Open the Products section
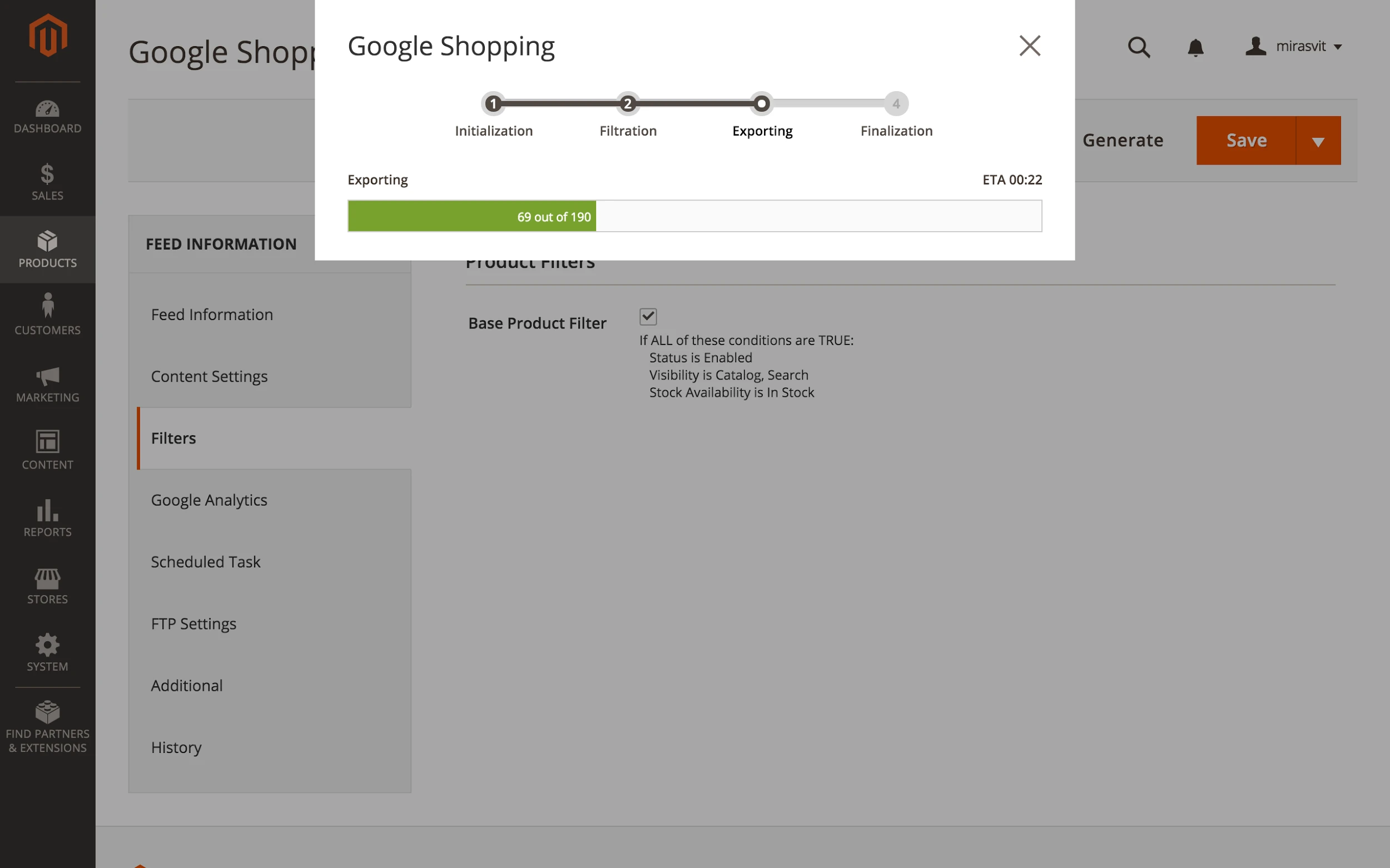The image size is (1390, 868). tap(47, 250)
